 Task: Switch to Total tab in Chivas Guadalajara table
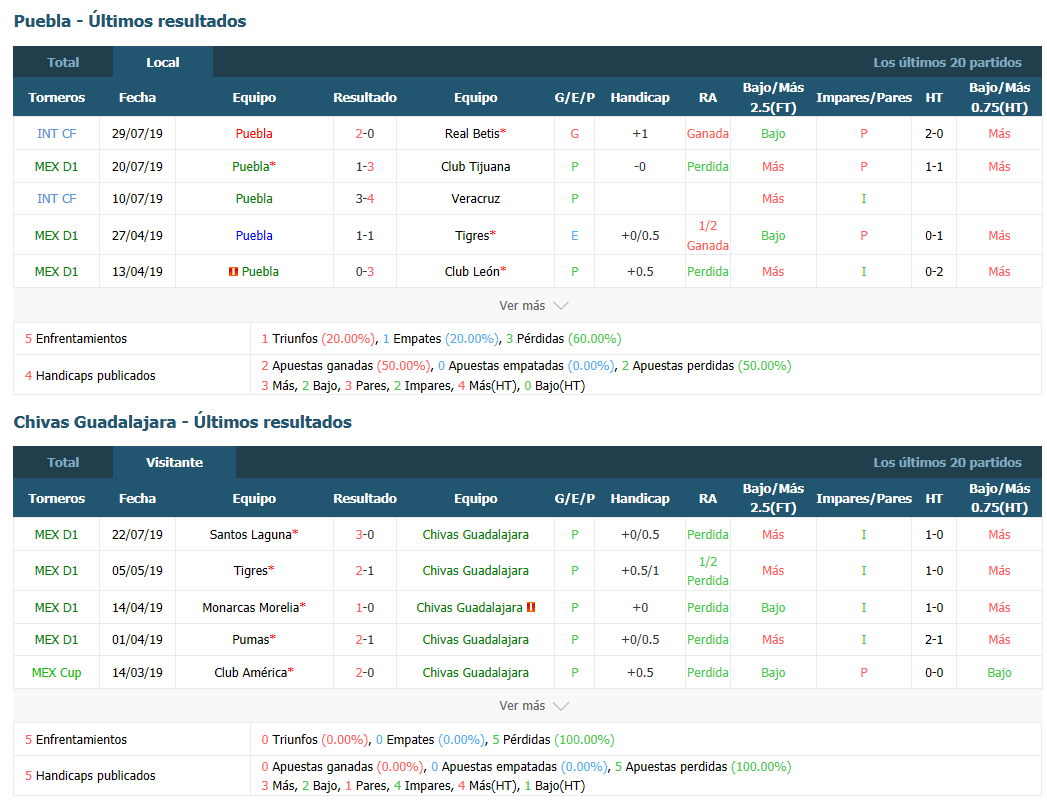(63, 462)
